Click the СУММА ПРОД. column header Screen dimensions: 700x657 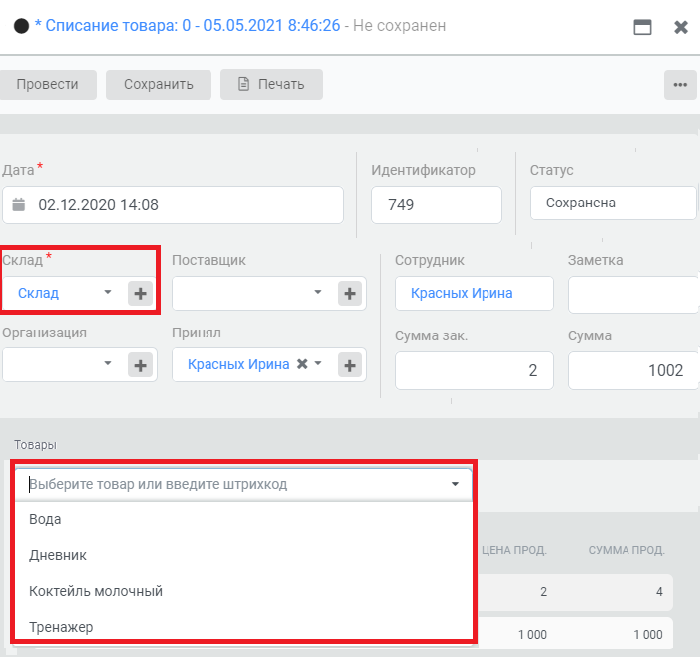(x=626, y=550)
